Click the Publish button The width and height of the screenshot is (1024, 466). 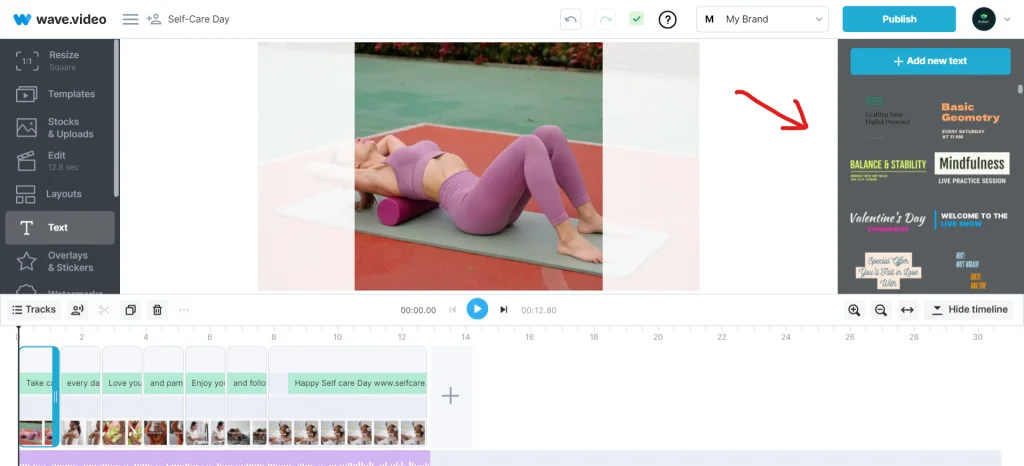899,19
